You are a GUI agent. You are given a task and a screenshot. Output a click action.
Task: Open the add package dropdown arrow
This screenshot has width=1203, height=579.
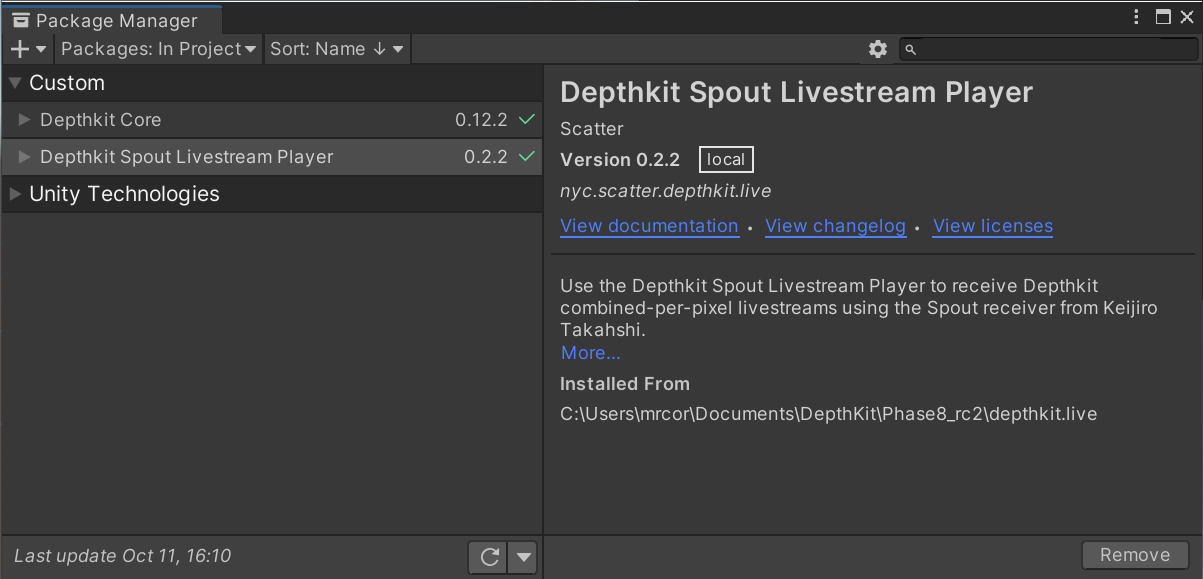pos(41,49)
